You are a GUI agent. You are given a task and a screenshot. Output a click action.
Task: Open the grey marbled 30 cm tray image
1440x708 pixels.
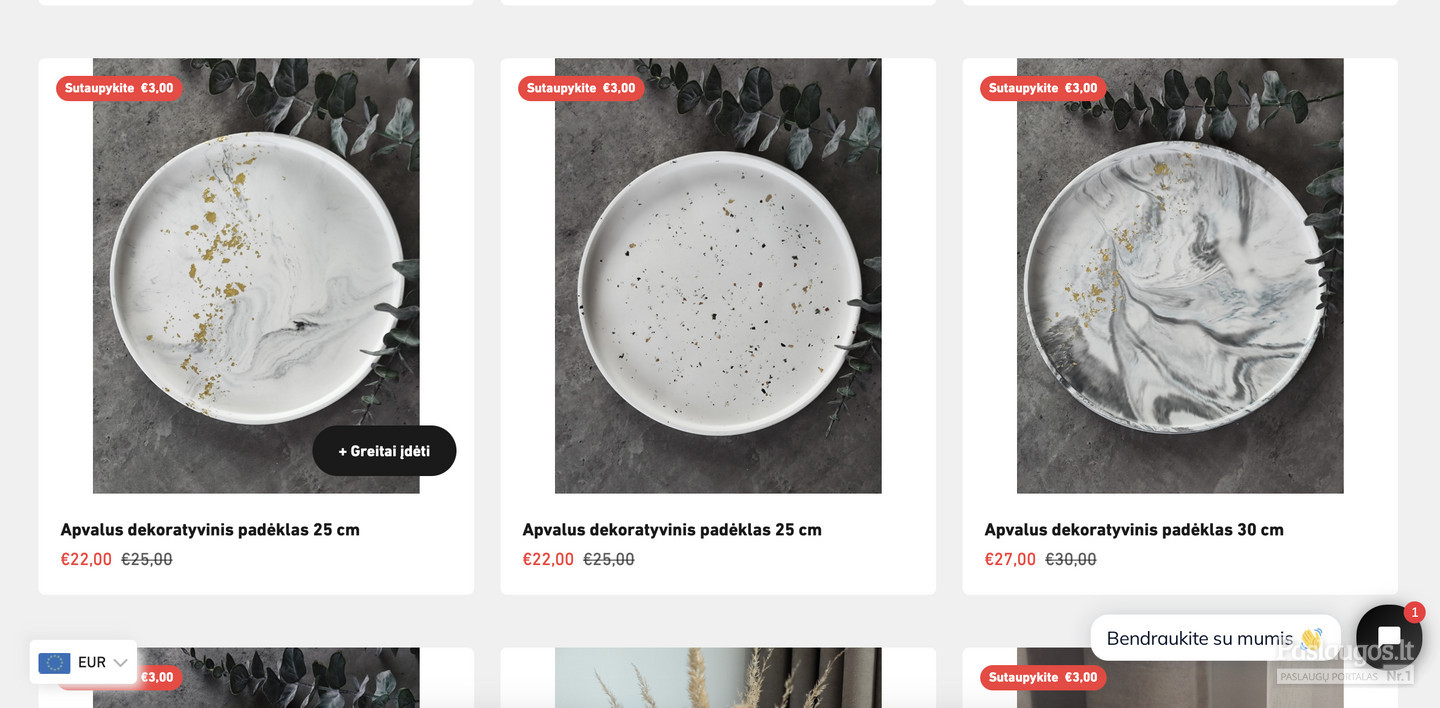1180,275
